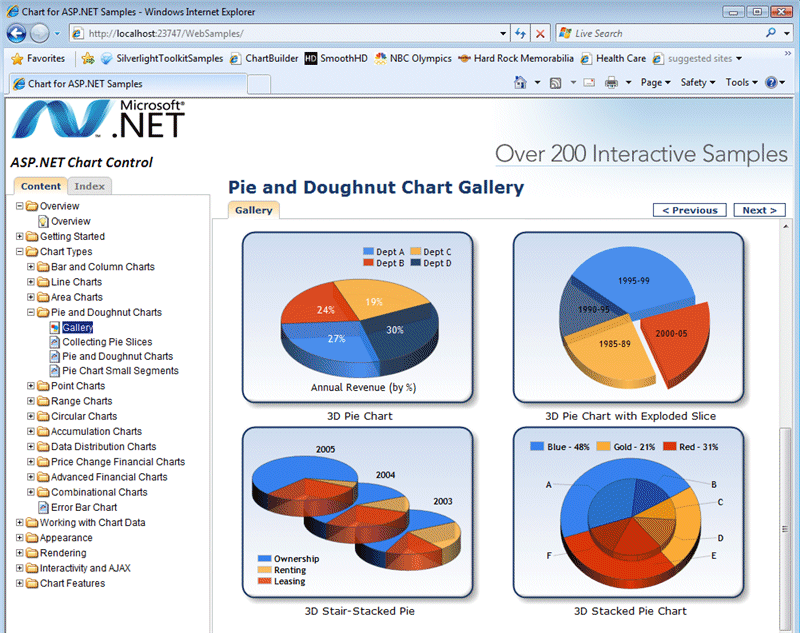Select the 3D Stacked Pie Chart thumbnail
800x633 pixels.
(x=629, y=513)
